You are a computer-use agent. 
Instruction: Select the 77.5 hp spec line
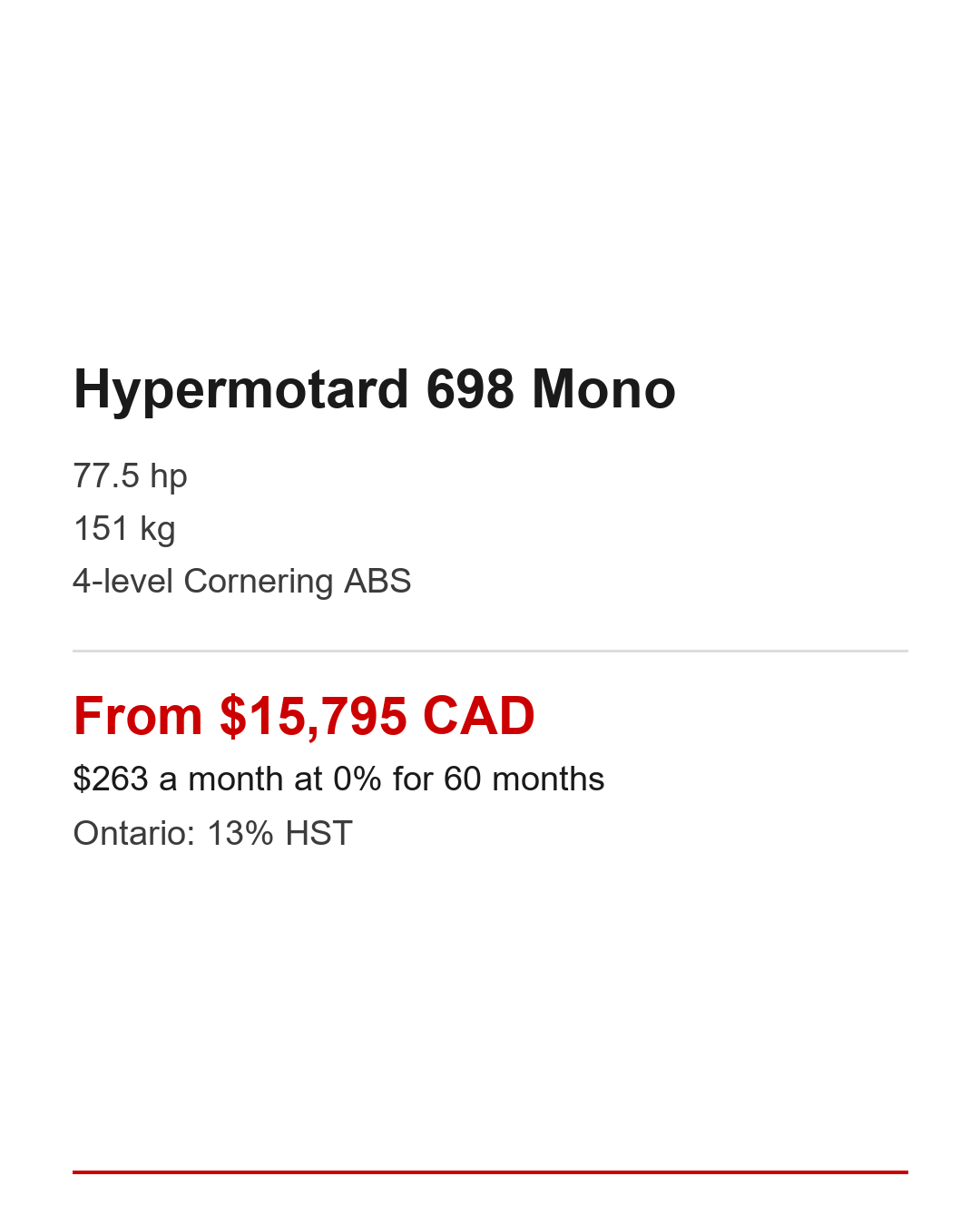pos(130,476)
